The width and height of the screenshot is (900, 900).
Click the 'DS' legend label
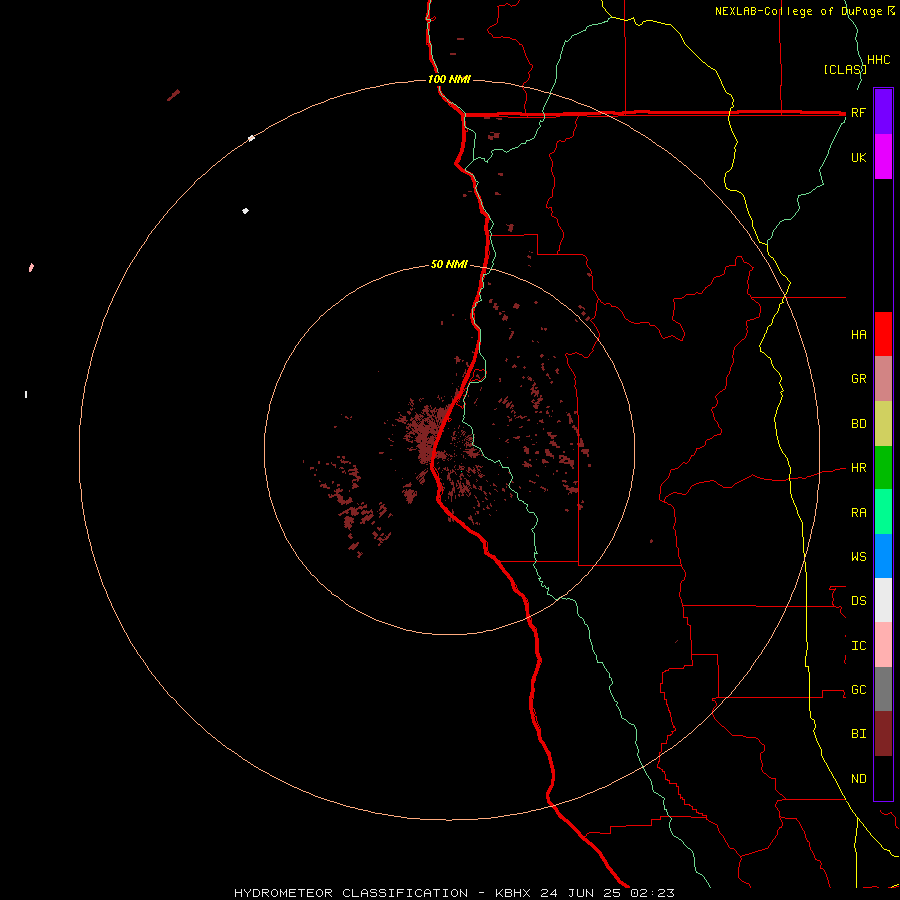tap(858, 601)
